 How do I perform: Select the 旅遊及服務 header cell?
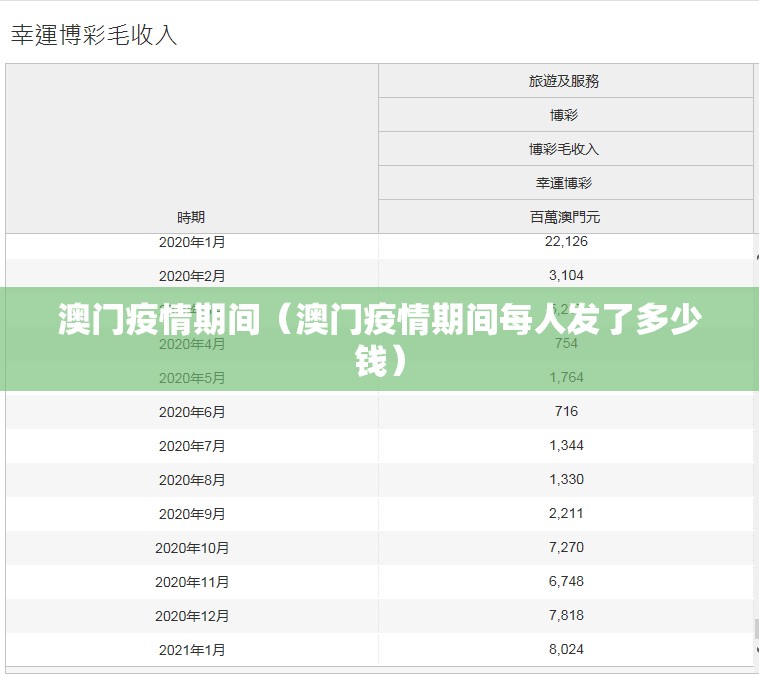point(564,81)
